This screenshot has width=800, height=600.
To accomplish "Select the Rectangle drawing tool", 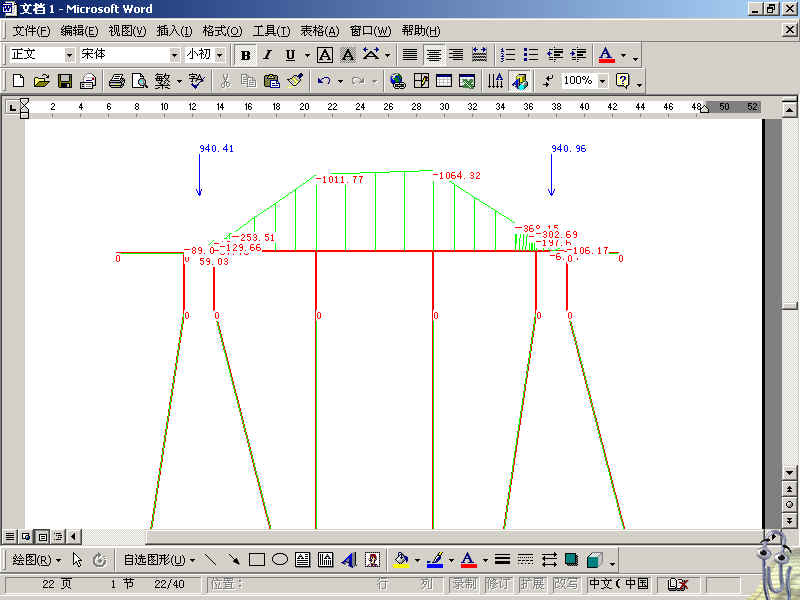I will point(257,560).
